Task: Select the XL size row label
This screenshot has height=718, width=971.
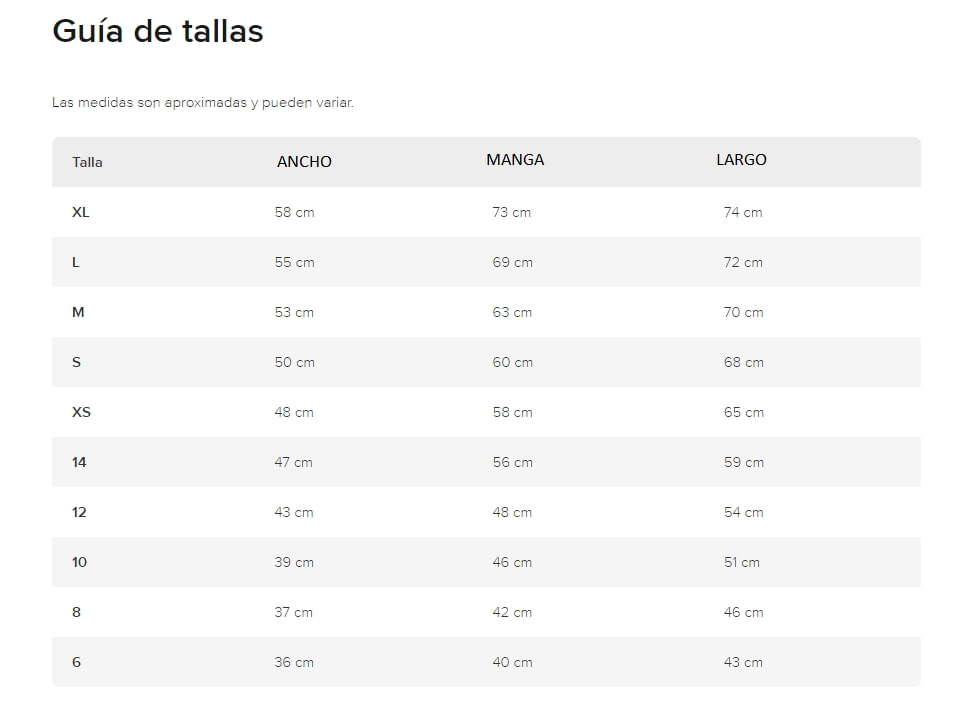Action: pos(81,212)
